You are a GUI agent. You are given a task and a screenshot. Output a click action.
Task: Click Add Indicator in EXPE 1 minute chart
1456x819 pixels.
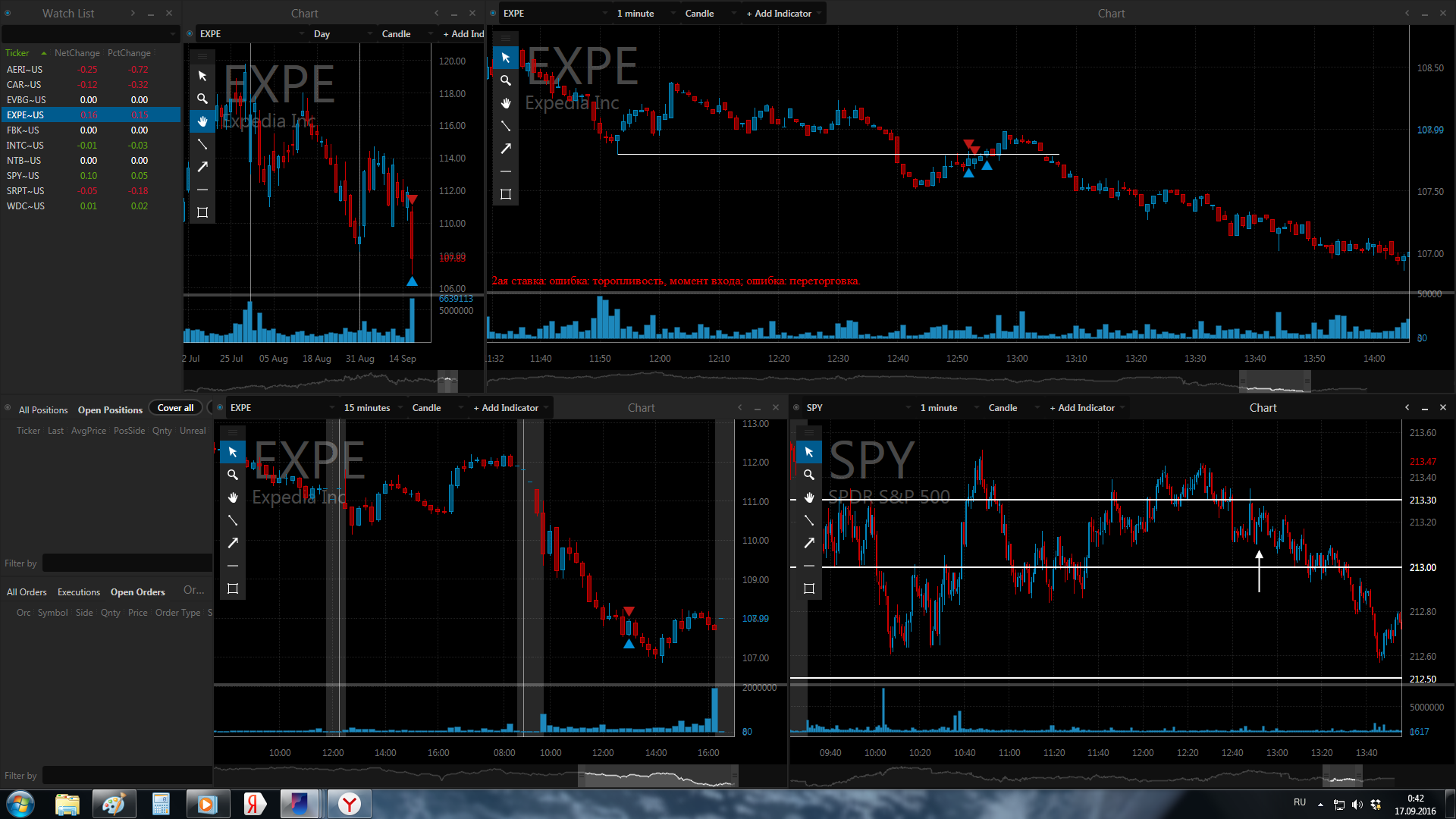pos(779,13)
